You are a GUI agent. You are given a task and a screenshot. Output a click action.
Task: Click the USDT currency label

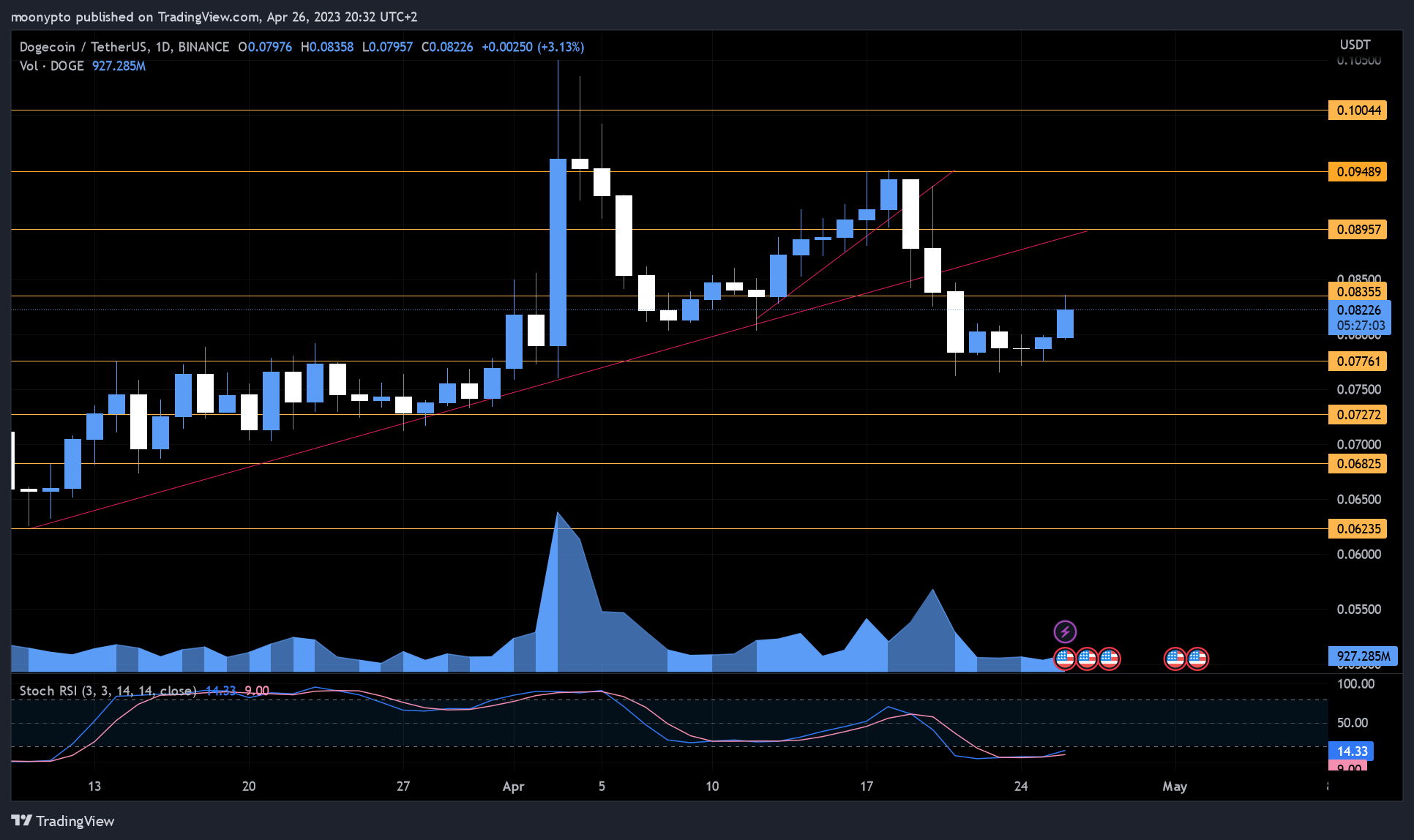1355,45
